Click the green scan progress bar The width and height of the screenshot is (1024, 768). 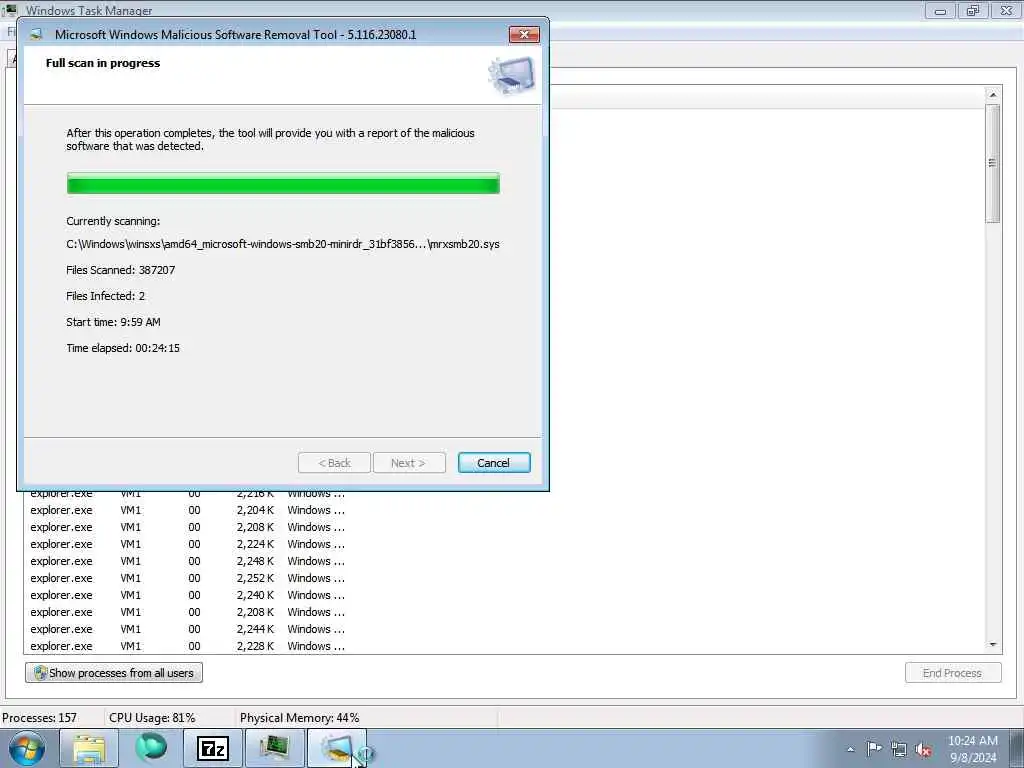click(x=283, y=184)
